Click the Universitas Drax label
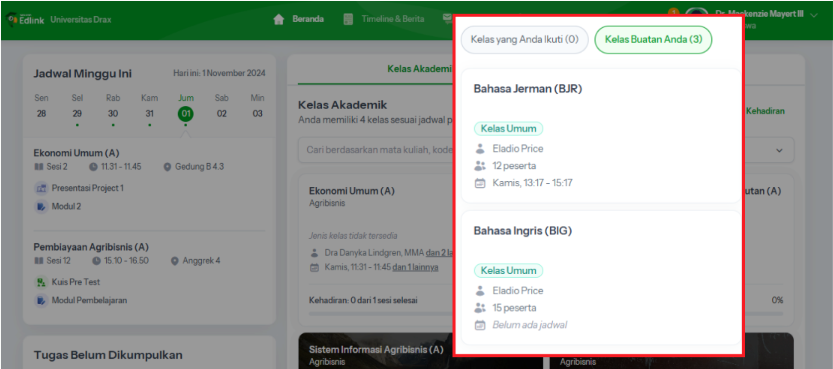833x369 pixels. (81, 20)
